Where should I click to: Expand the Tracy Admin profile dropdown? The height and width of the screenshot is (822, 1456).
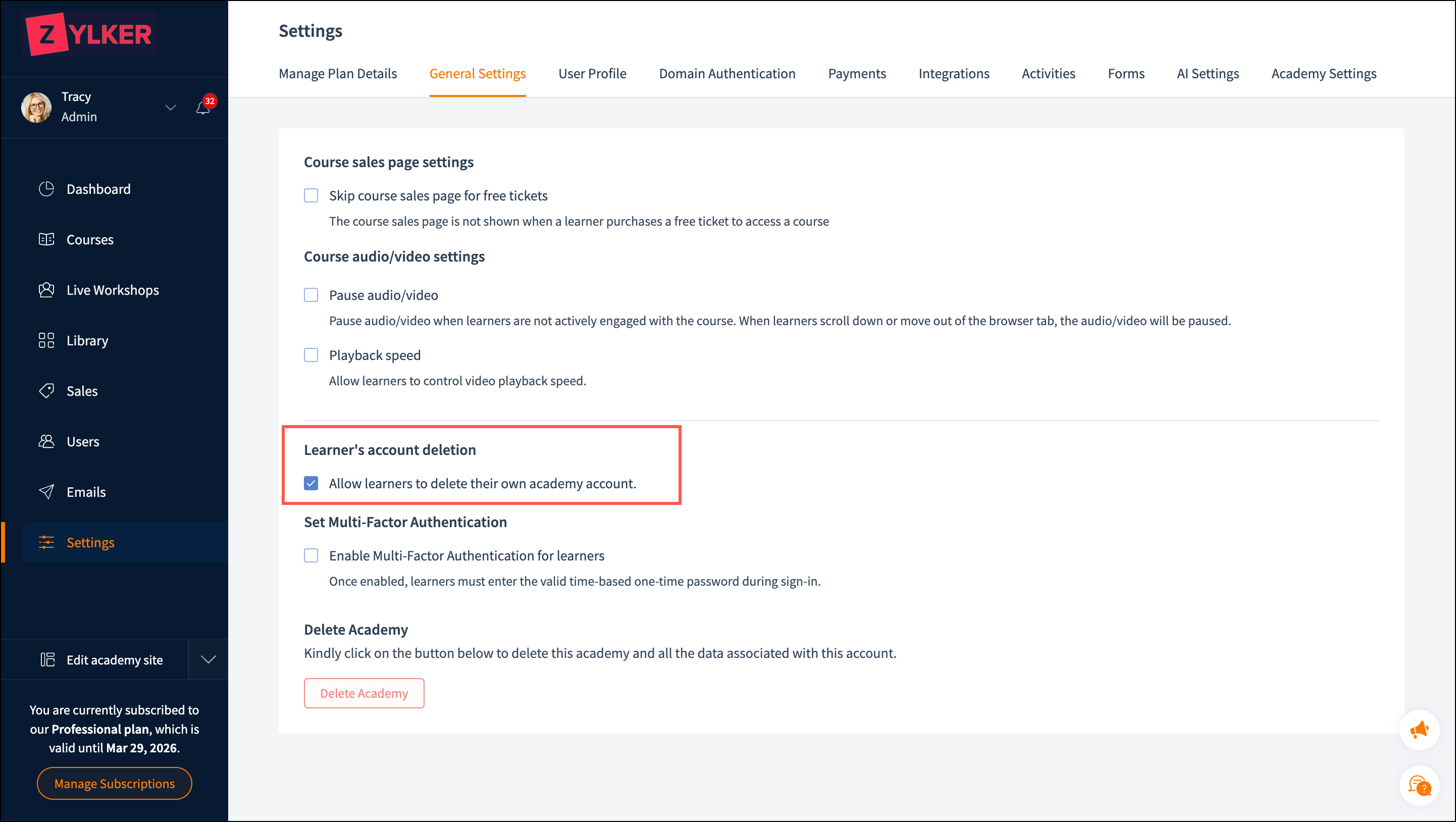point(170,107)
